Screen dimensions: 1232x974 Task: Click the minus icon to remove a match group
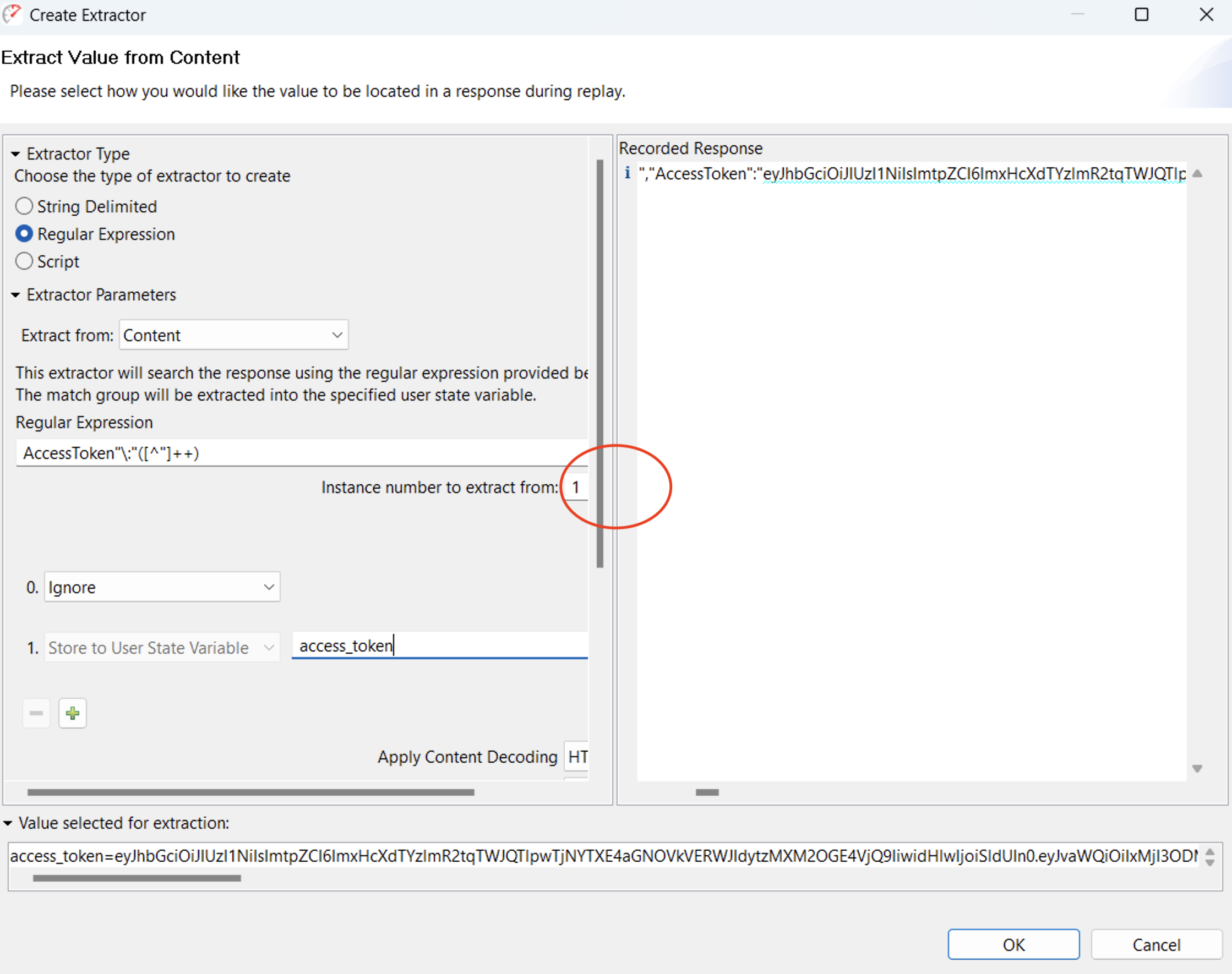[36, 713]
